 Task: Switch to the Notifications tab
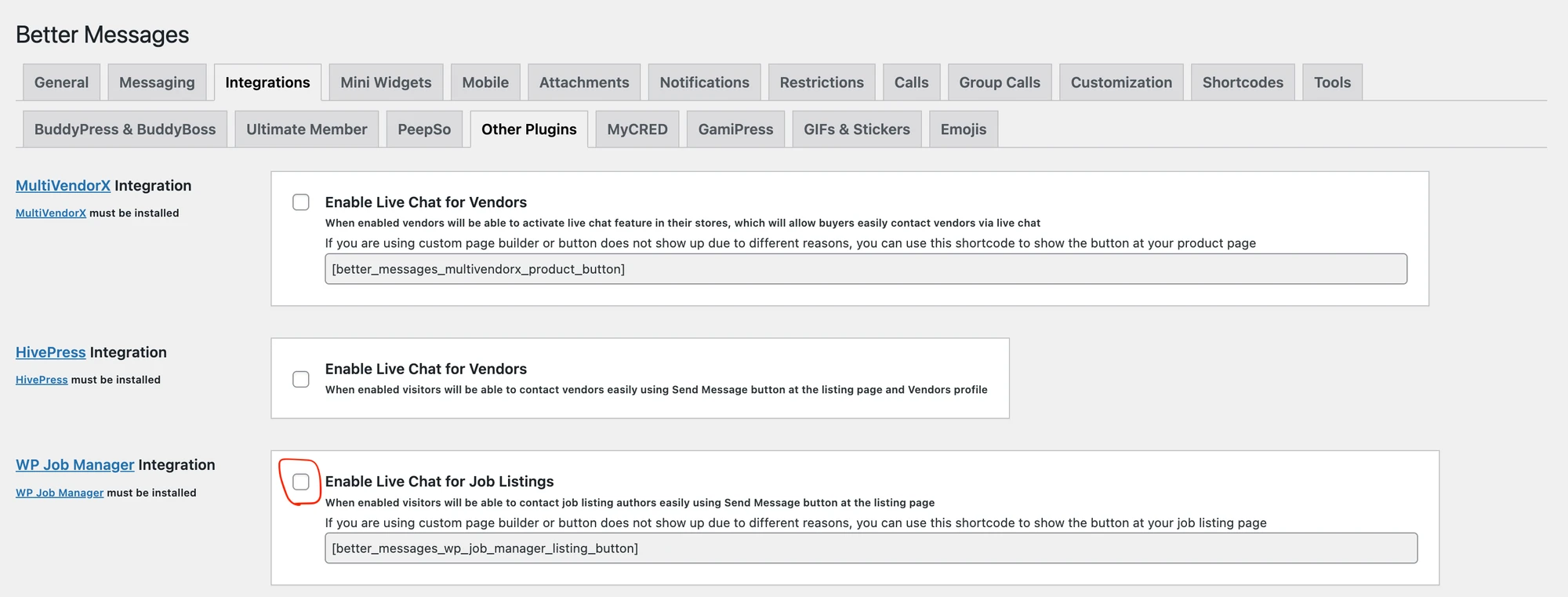tap(704, 82)
